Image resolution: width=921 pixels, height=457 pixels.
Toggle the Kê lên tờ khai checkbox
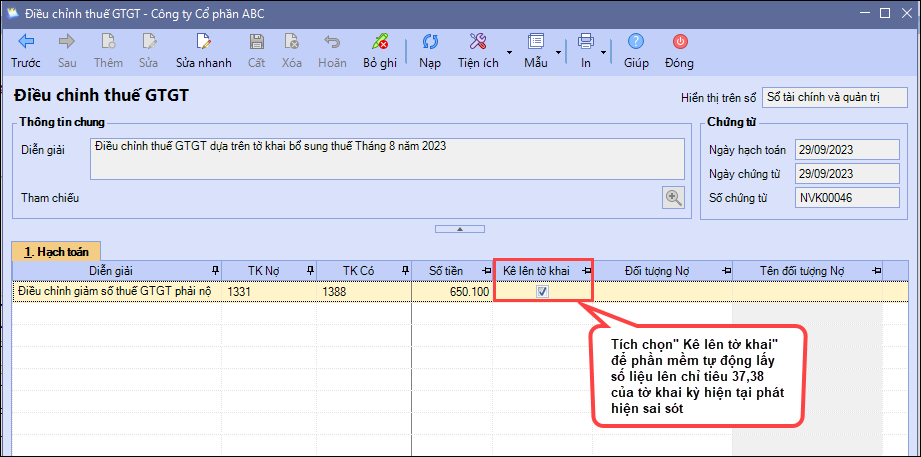tap(542, 292)
